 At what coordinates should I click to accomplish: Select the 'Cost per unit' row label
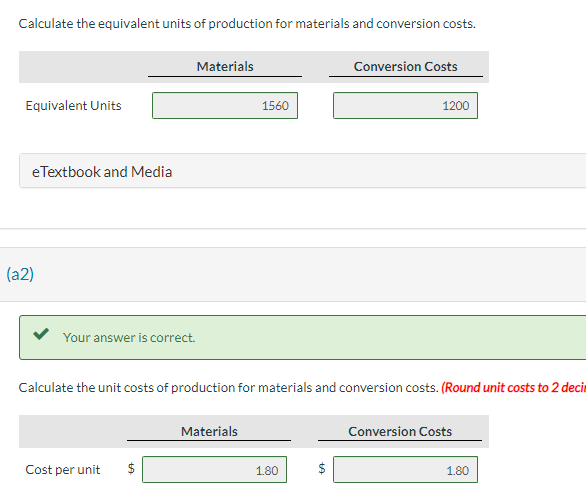pos(63,469)
